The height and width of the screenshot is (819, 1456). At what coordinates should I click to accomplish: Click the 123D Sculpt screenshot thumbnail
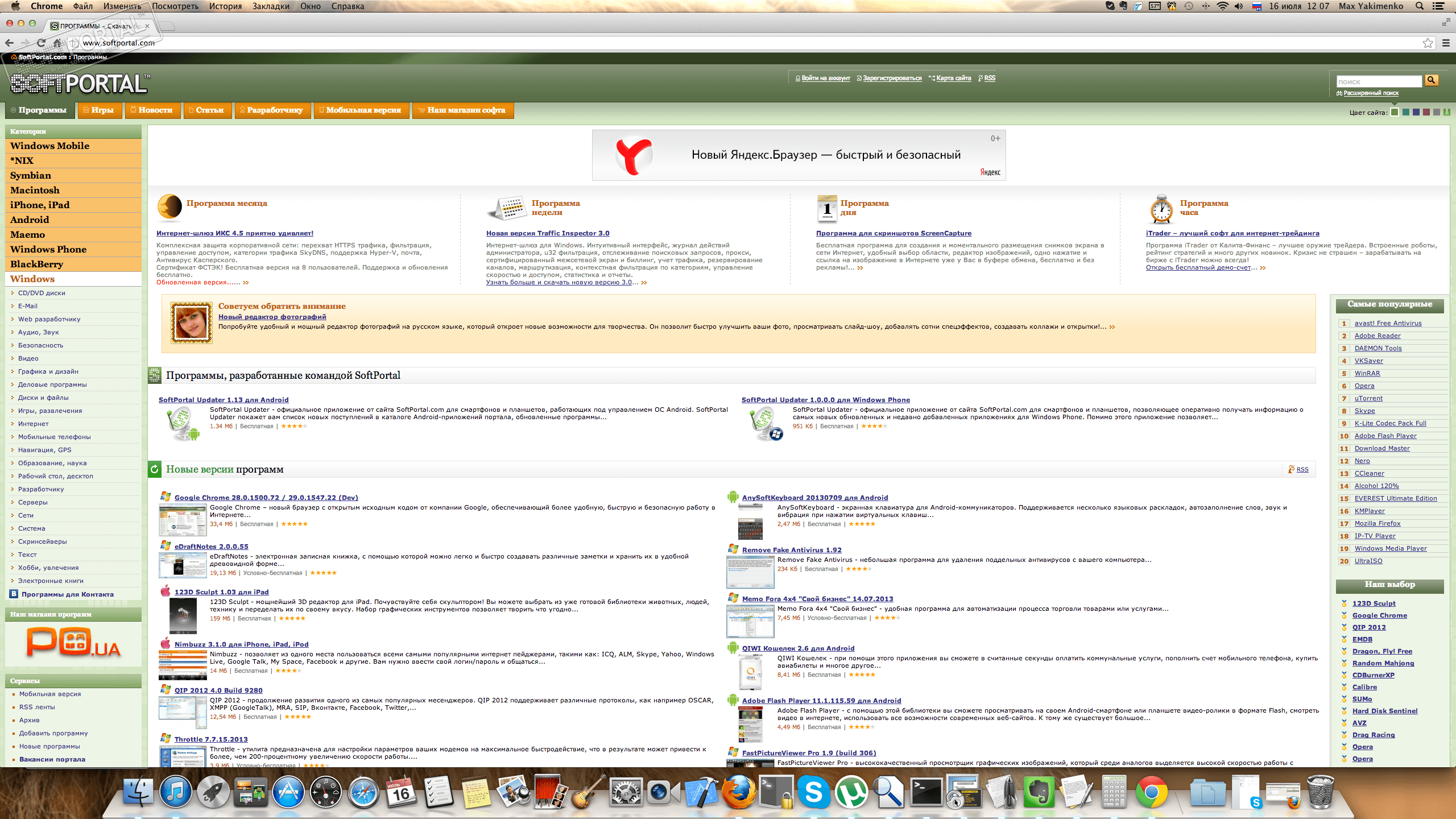coord(183,615)
